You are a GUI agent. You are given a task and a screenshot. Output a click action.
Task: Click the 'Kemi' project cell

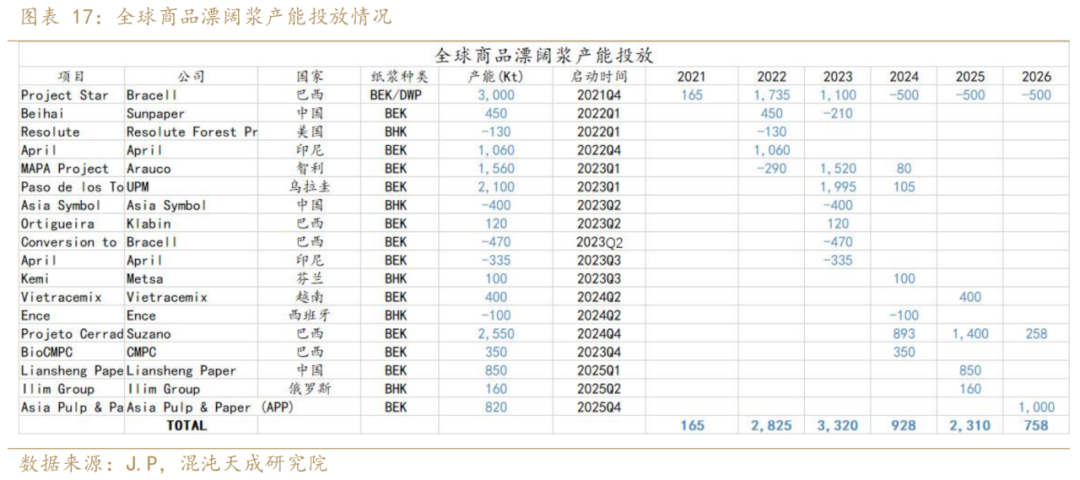(36, 279)
